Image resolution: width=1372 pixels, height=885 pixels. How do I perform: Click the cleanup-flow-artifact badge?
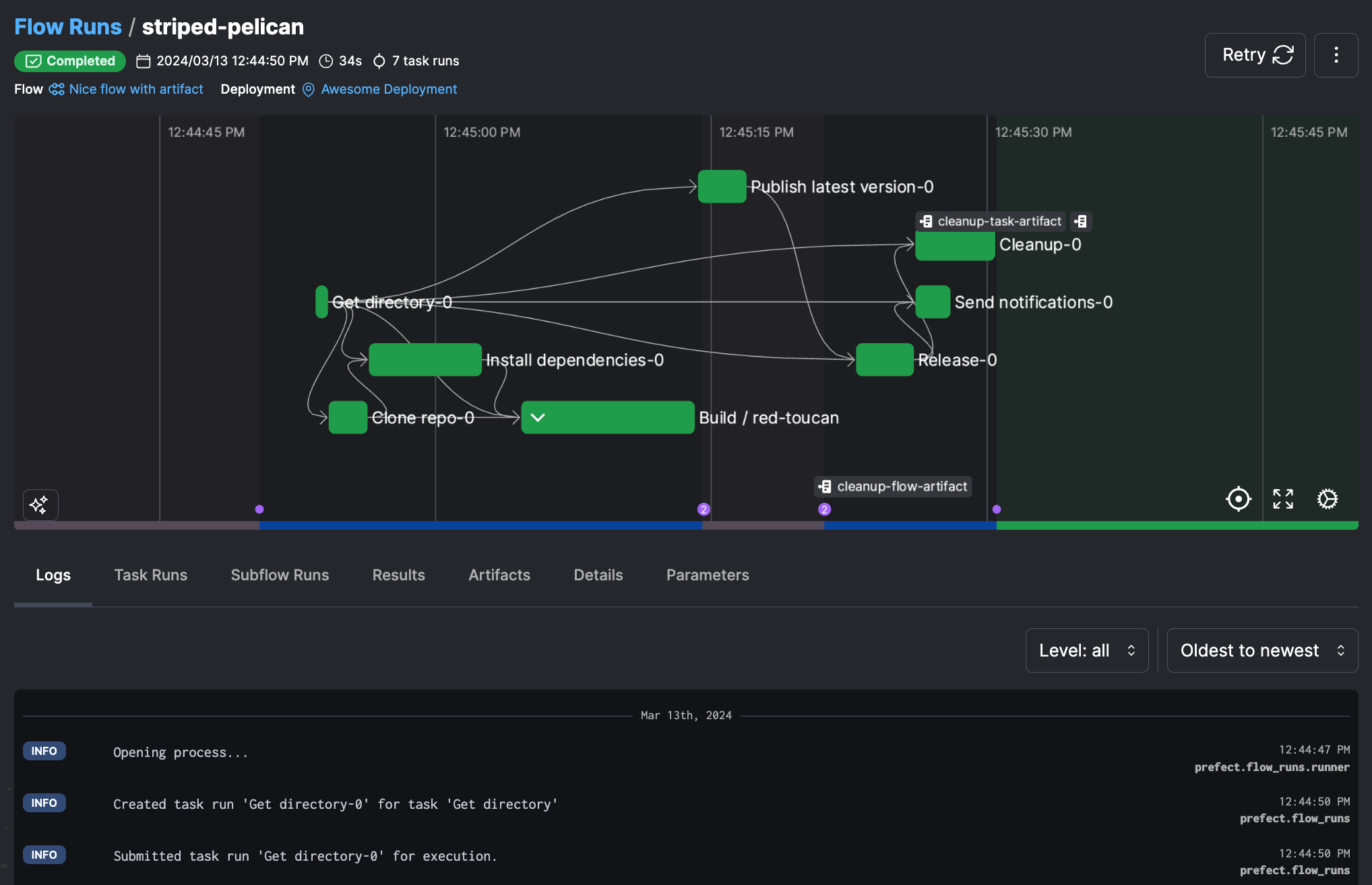click(x=893, y=487)
